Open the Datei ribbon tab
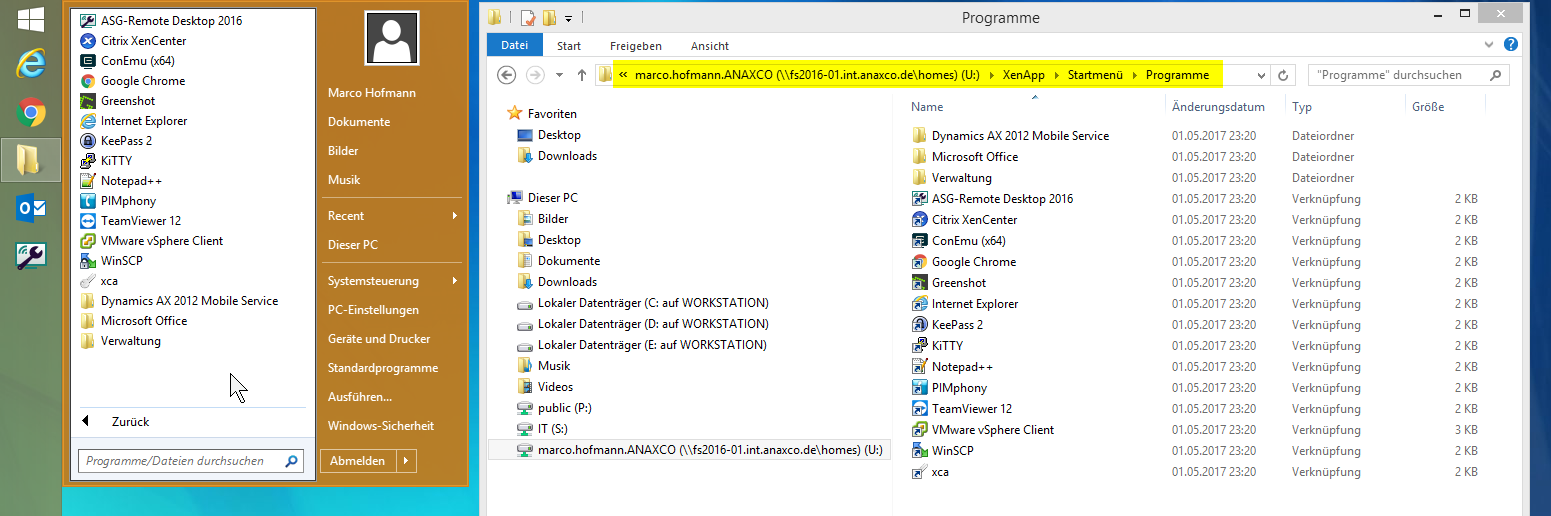Screen dimensions: 1551x516 tap(514, 46)
